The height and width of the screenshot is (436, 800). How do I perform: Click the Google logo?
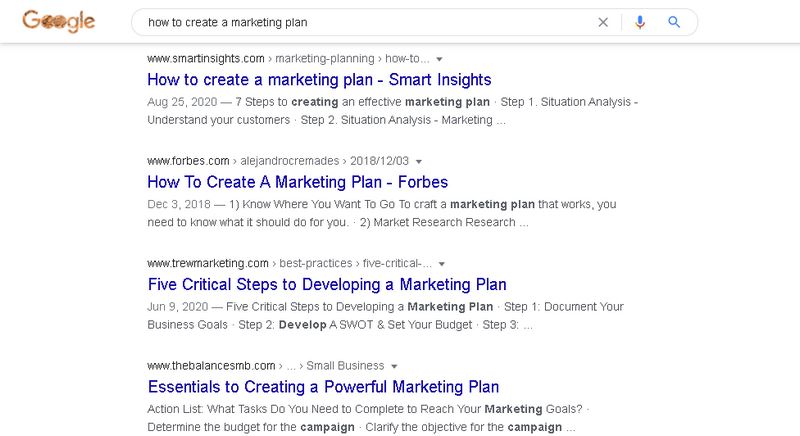point(58,22)
